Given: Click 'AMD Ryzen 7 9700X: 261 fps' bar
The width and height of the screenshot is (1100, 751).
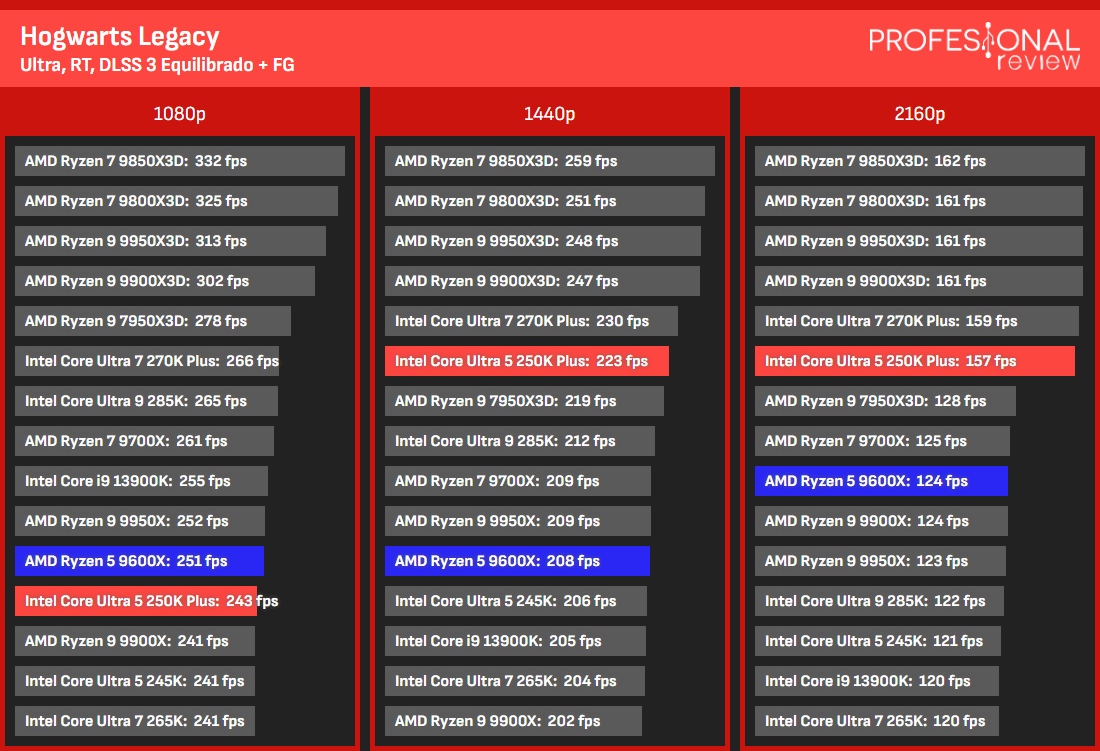Looking at the screenshot, I should pyautogui.click(x=145, y=441).
